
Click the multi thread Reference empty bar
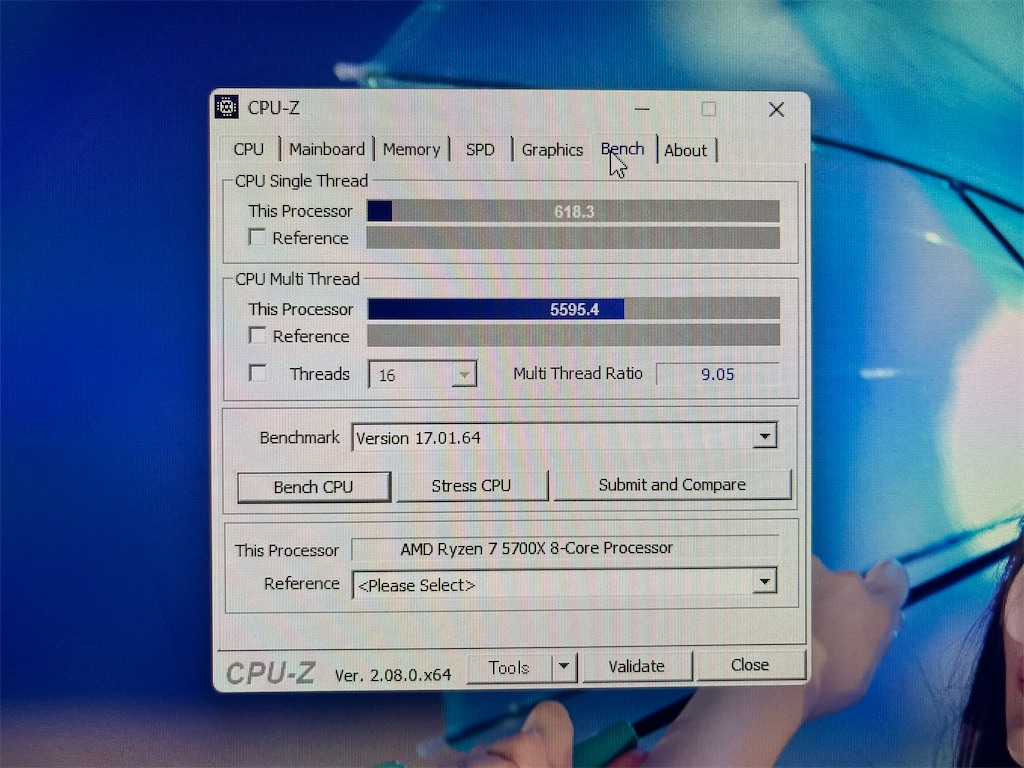pos(573,335)
